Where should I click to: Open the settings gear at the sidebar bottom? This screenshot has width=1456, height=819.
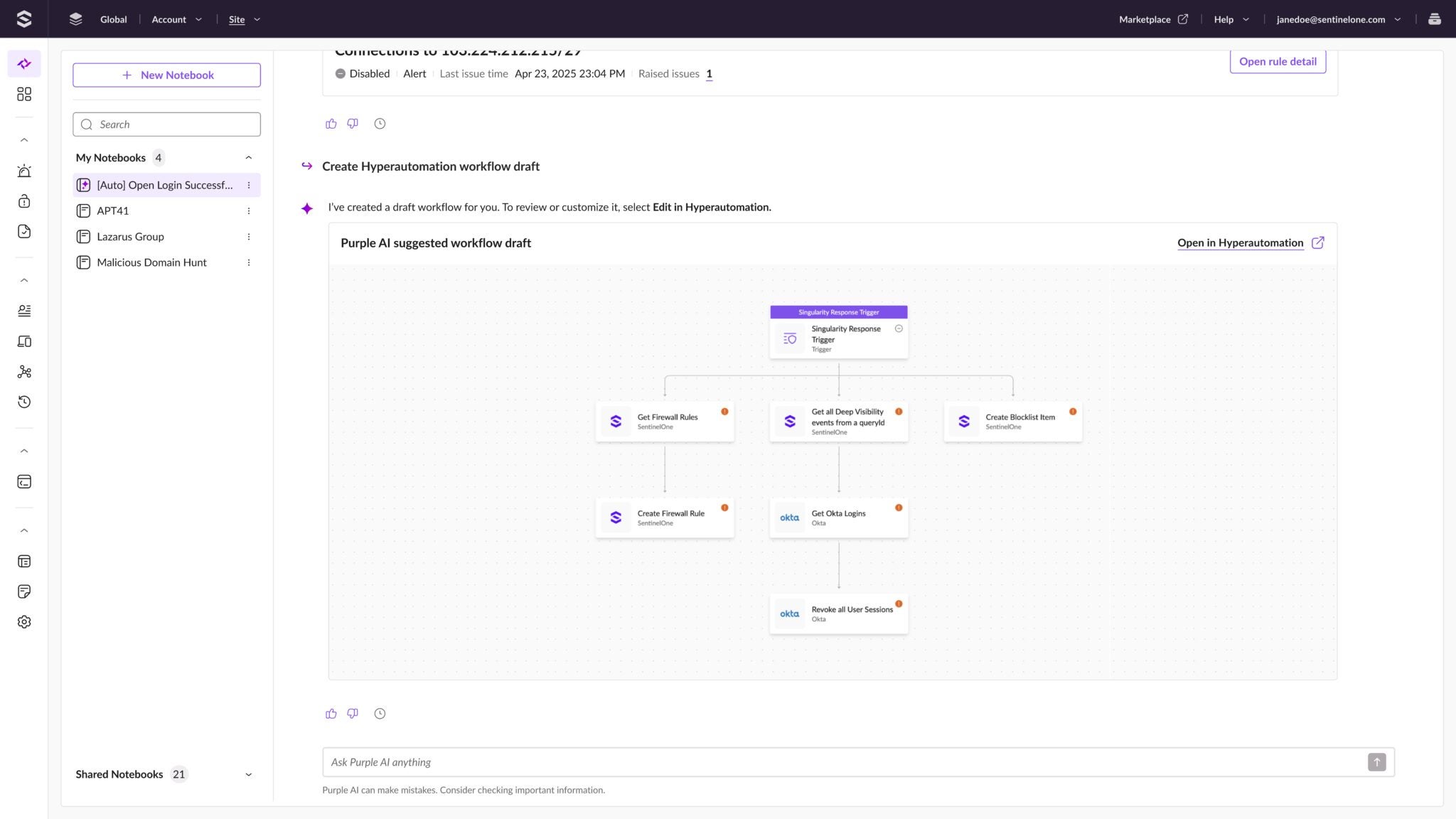(24, 621)
